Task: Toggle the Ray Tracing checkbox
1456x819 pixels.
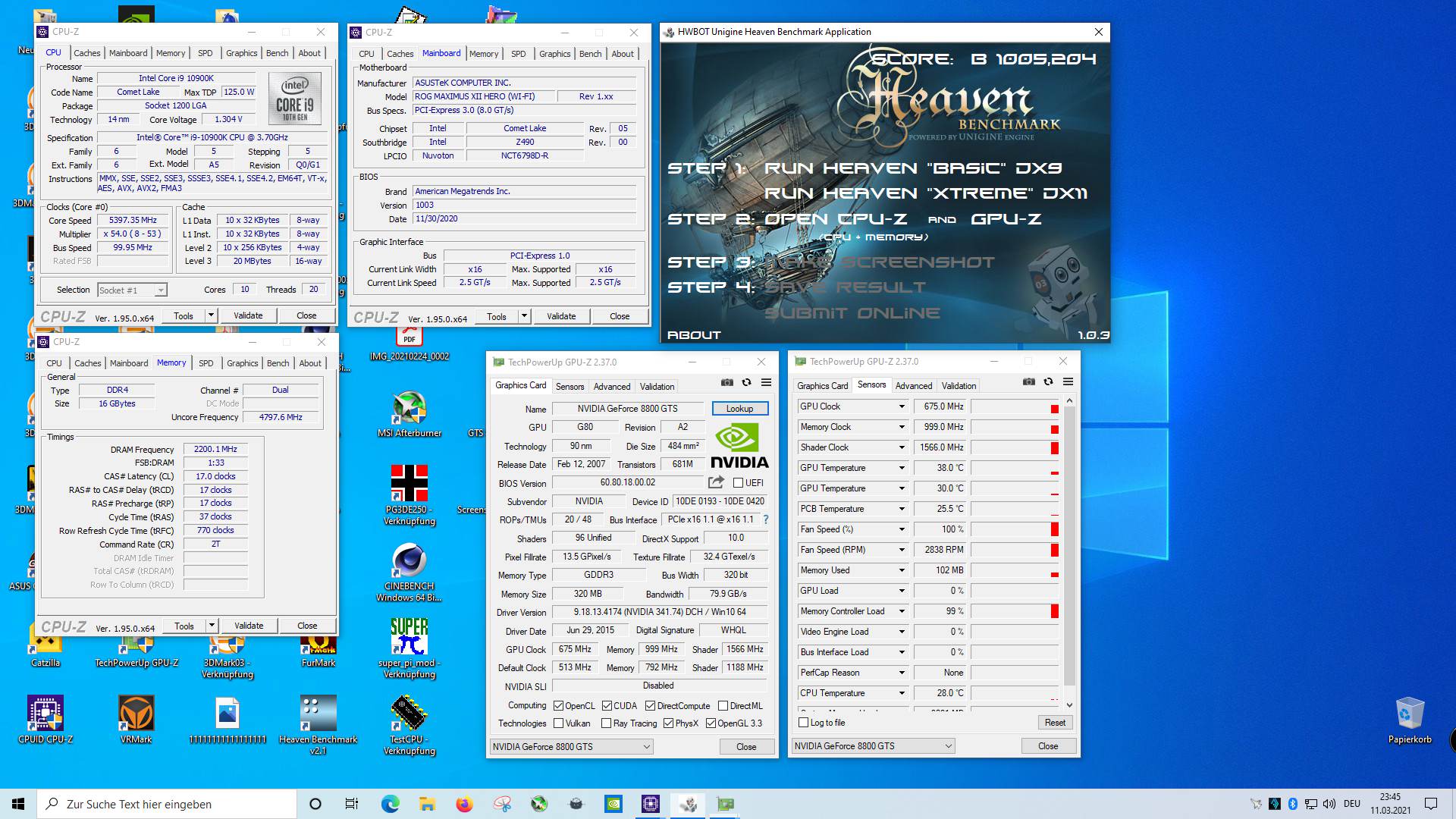Action: pyautogui.click(x=607, y=723)
